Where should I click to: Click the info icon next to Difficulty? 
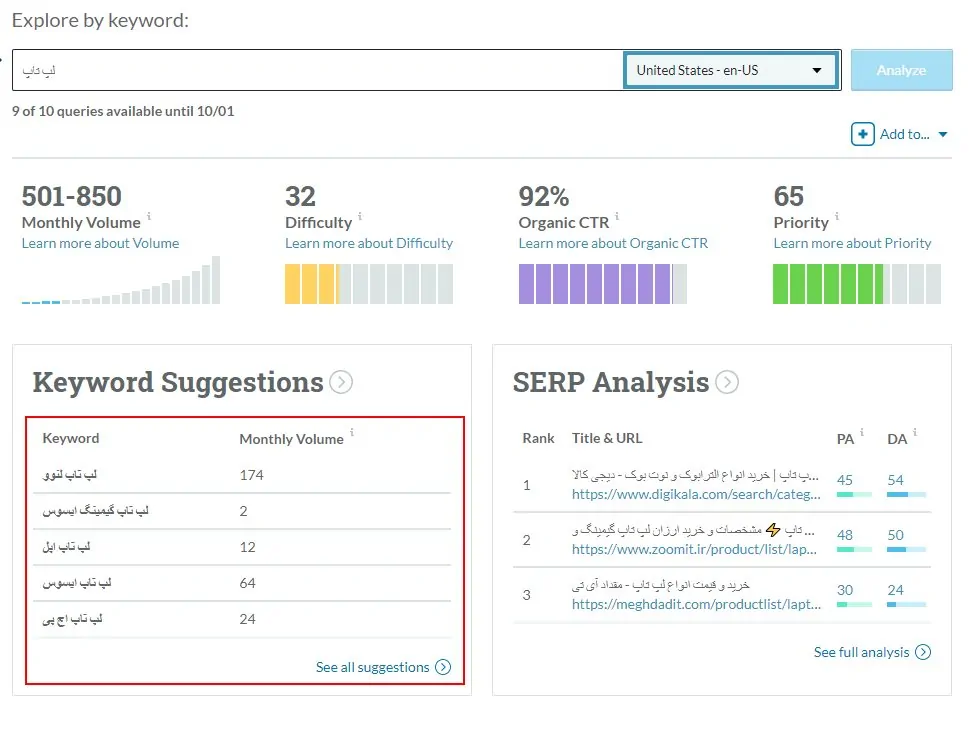(360, 216)
